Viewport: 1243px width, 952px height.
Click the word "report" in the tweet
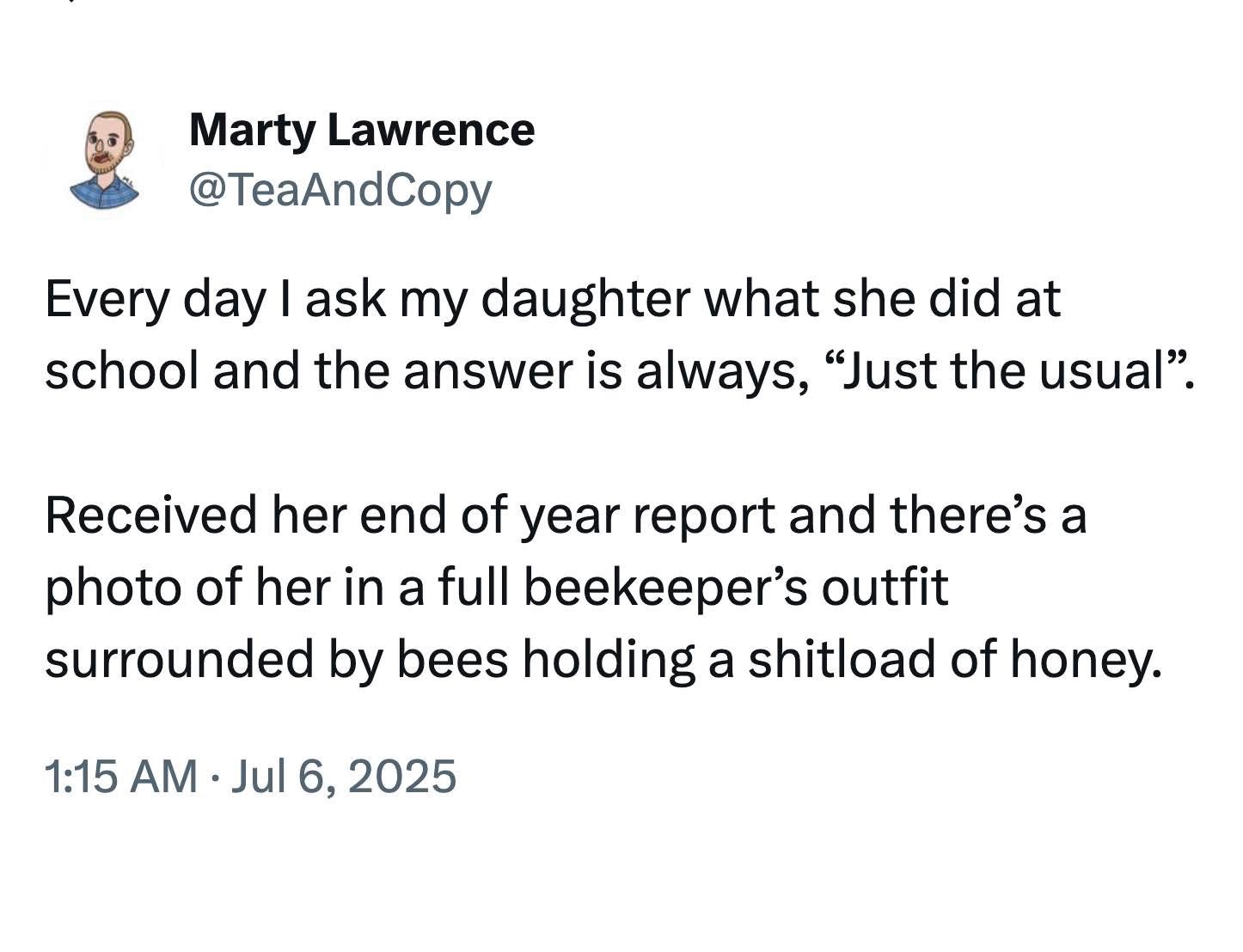point(704,516)
